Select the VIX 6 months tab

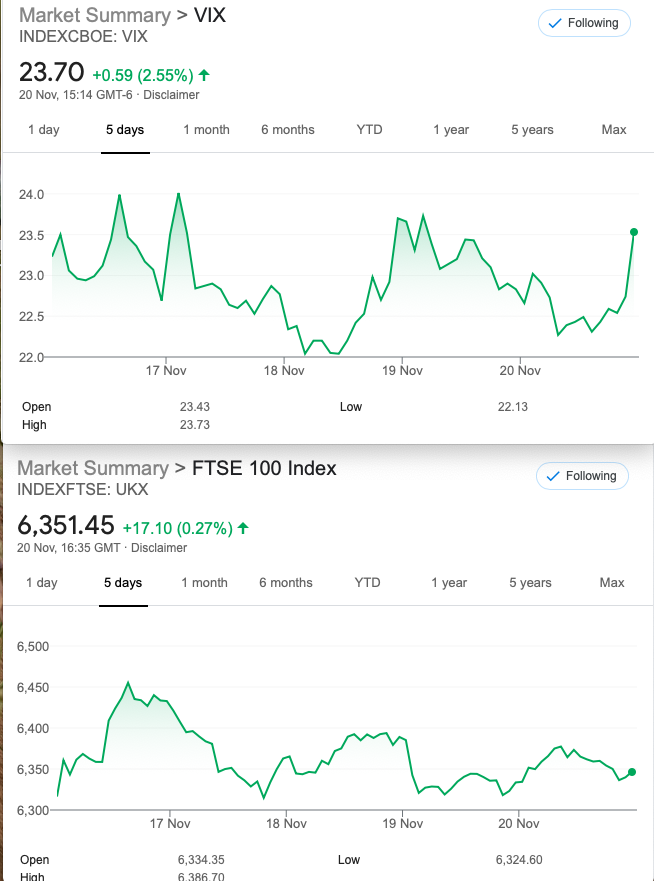pyautogui.click(x=288, y=130)
